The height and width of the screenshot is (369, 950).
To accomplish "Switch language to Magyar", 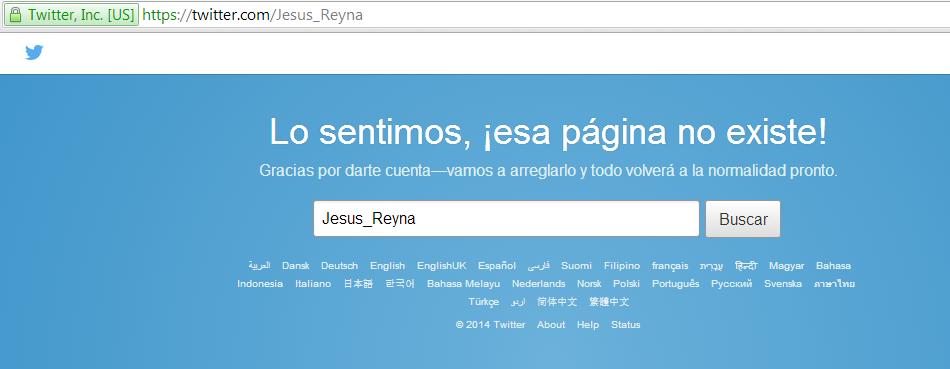I will pos(786,265).
